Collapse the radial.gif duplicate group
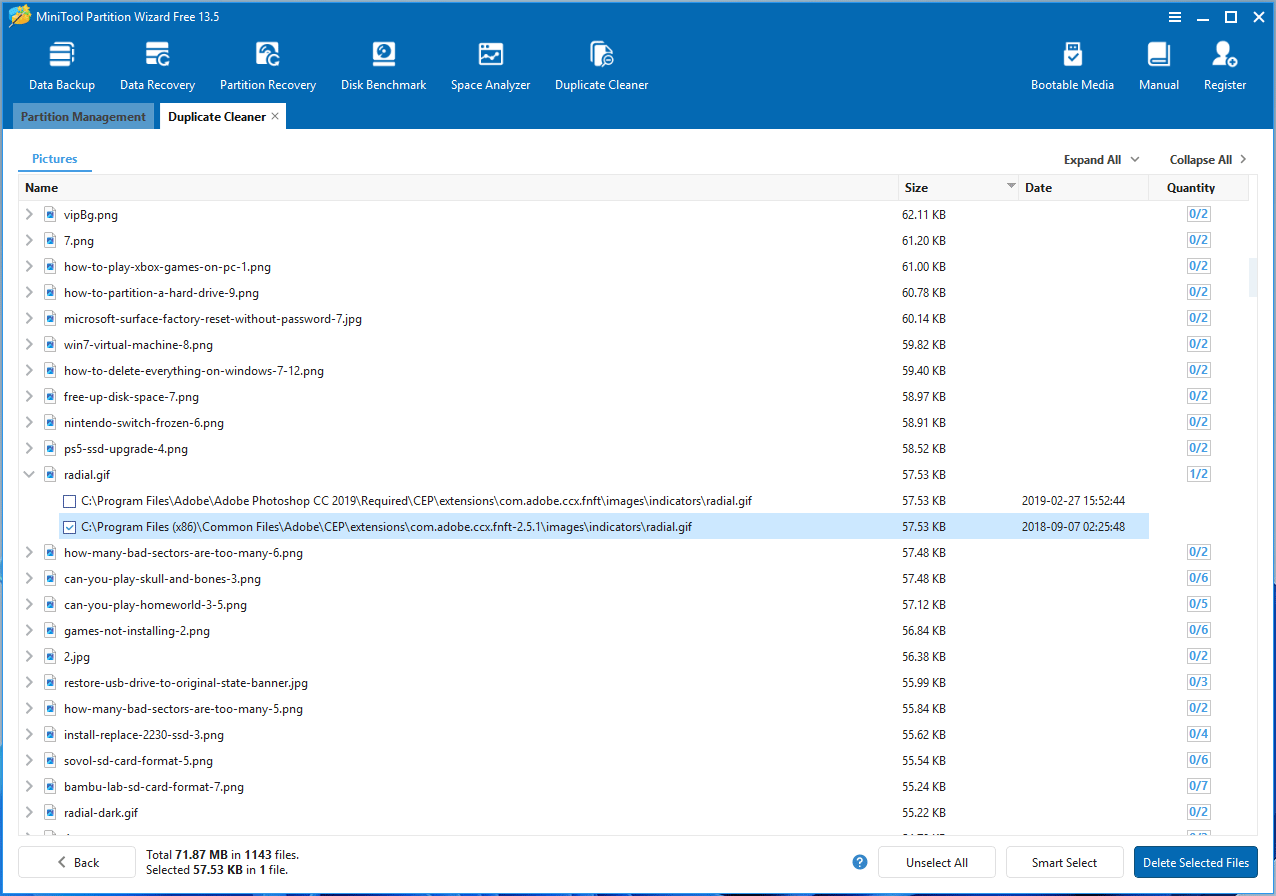This screenshot has width=1276, height=896. click(28, 474)
